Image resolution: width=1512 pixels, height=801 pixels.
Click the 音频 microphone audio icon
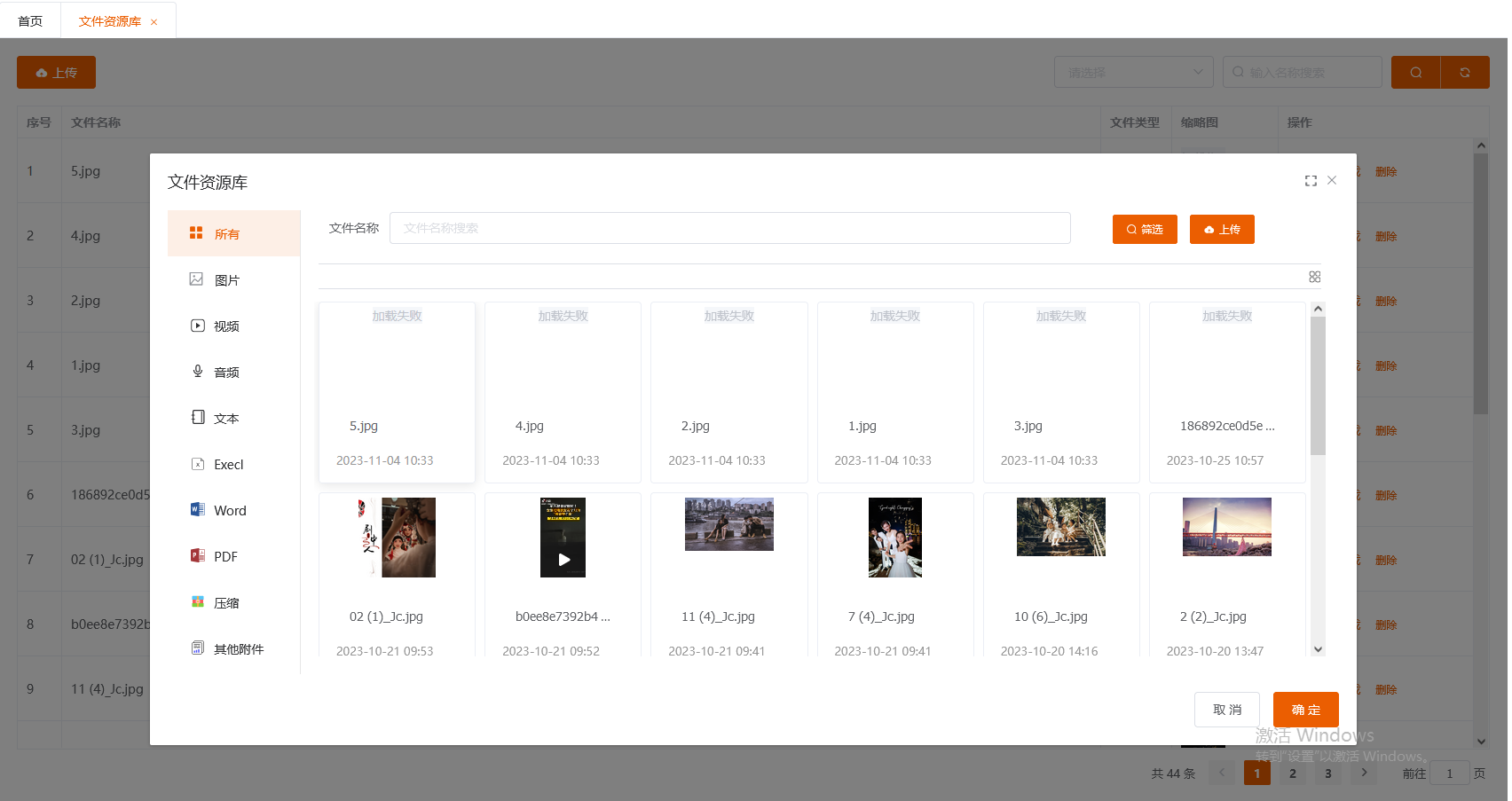[197, 372]
